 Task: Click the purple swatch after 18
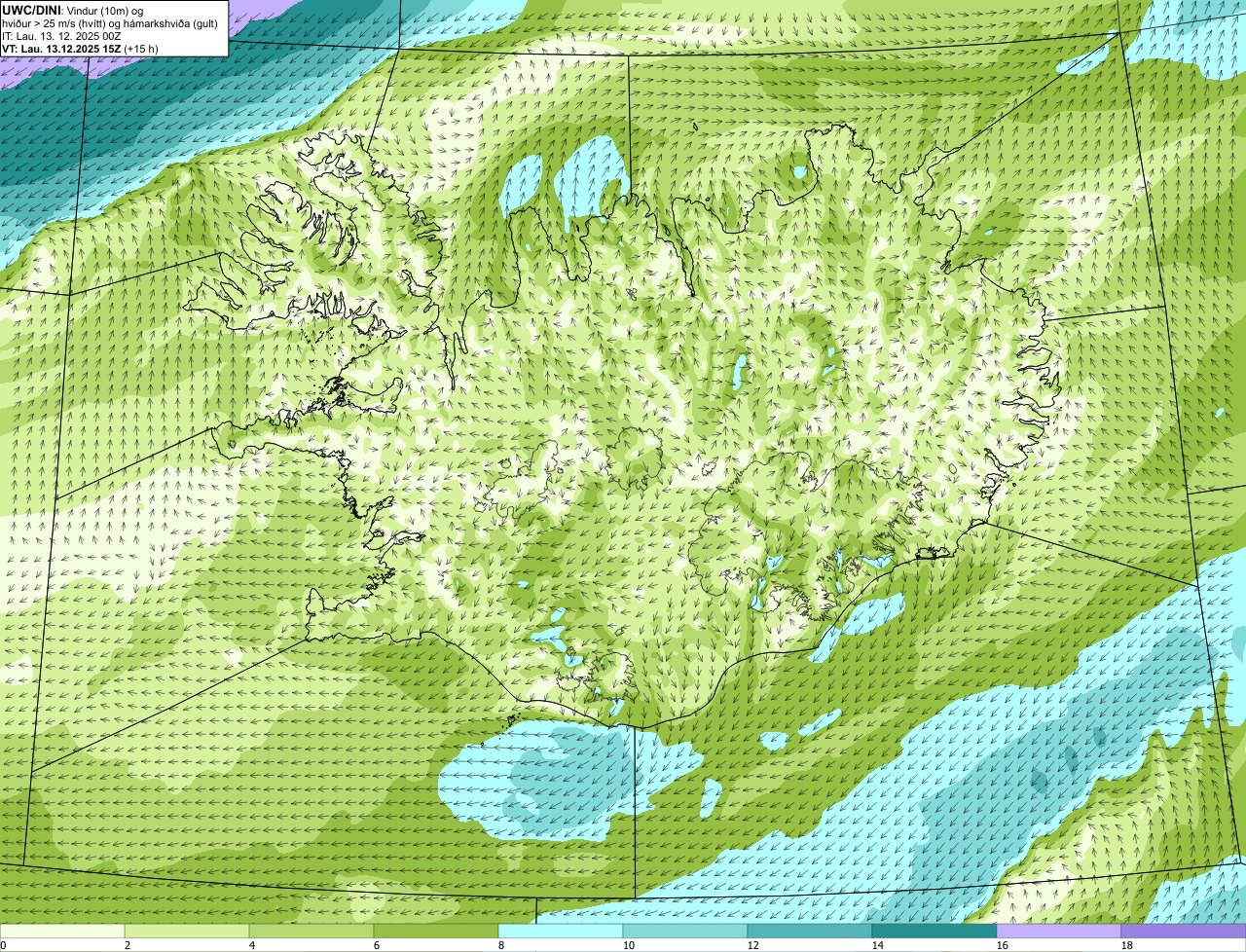click(x=1184, y=931)
